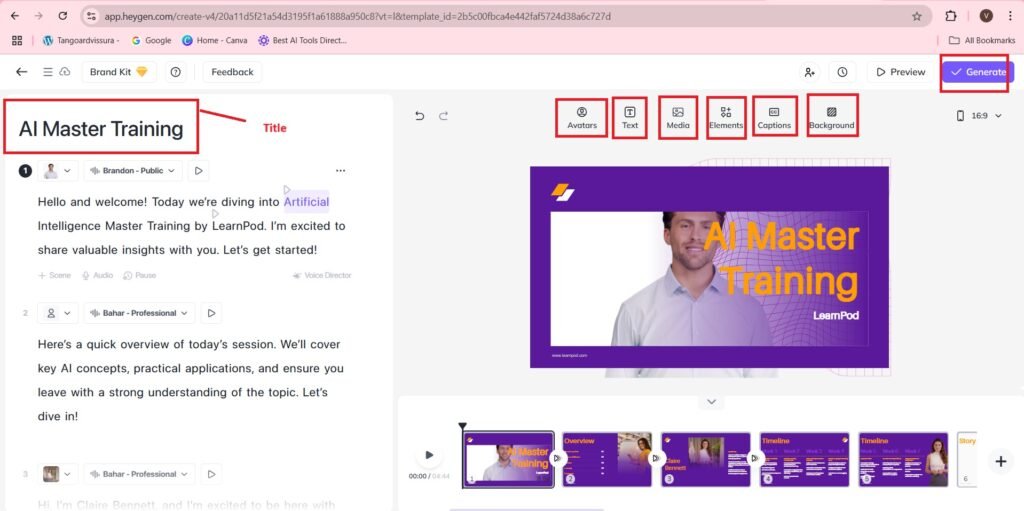
Task: Select the orange logo on the canvas
Action: click(562, 191)
